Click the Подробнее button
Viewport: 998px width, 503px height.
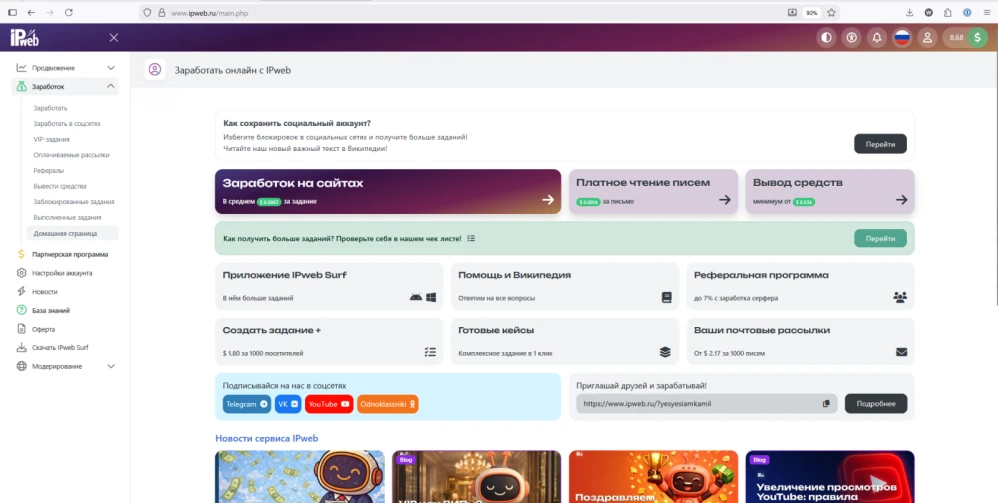click(x=876, y=404)
